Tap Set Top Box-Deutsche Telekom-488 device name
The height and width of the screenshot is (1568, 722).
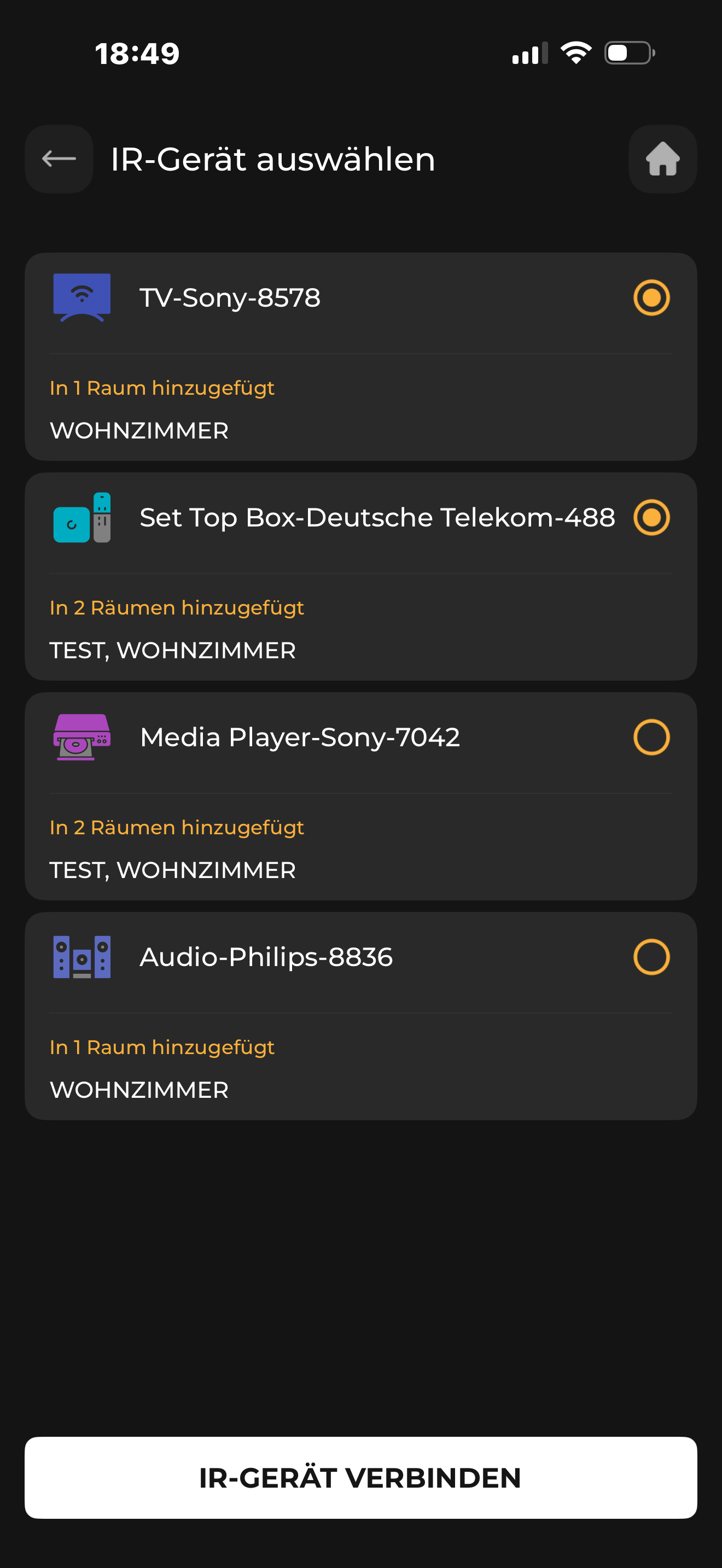(x=377, y=517)
